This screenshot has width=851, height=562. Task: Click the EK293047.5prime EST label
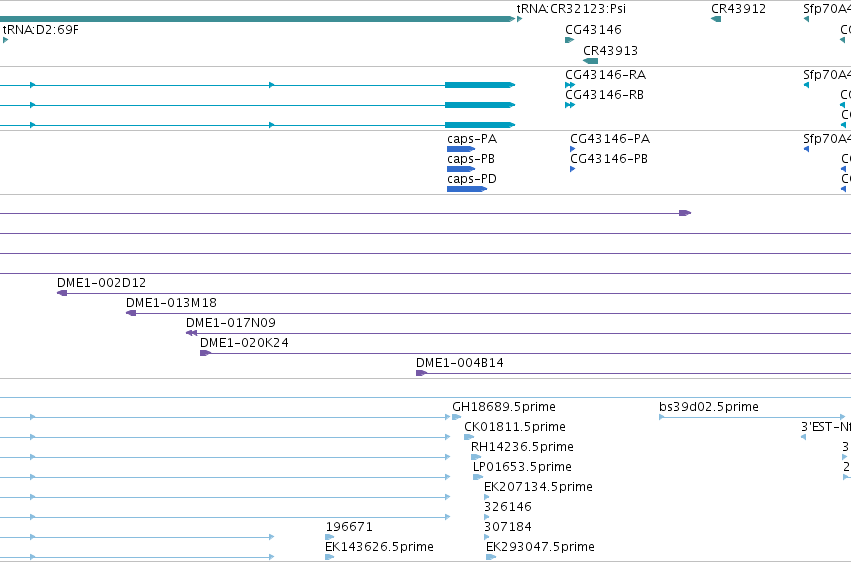click(540, 547)
